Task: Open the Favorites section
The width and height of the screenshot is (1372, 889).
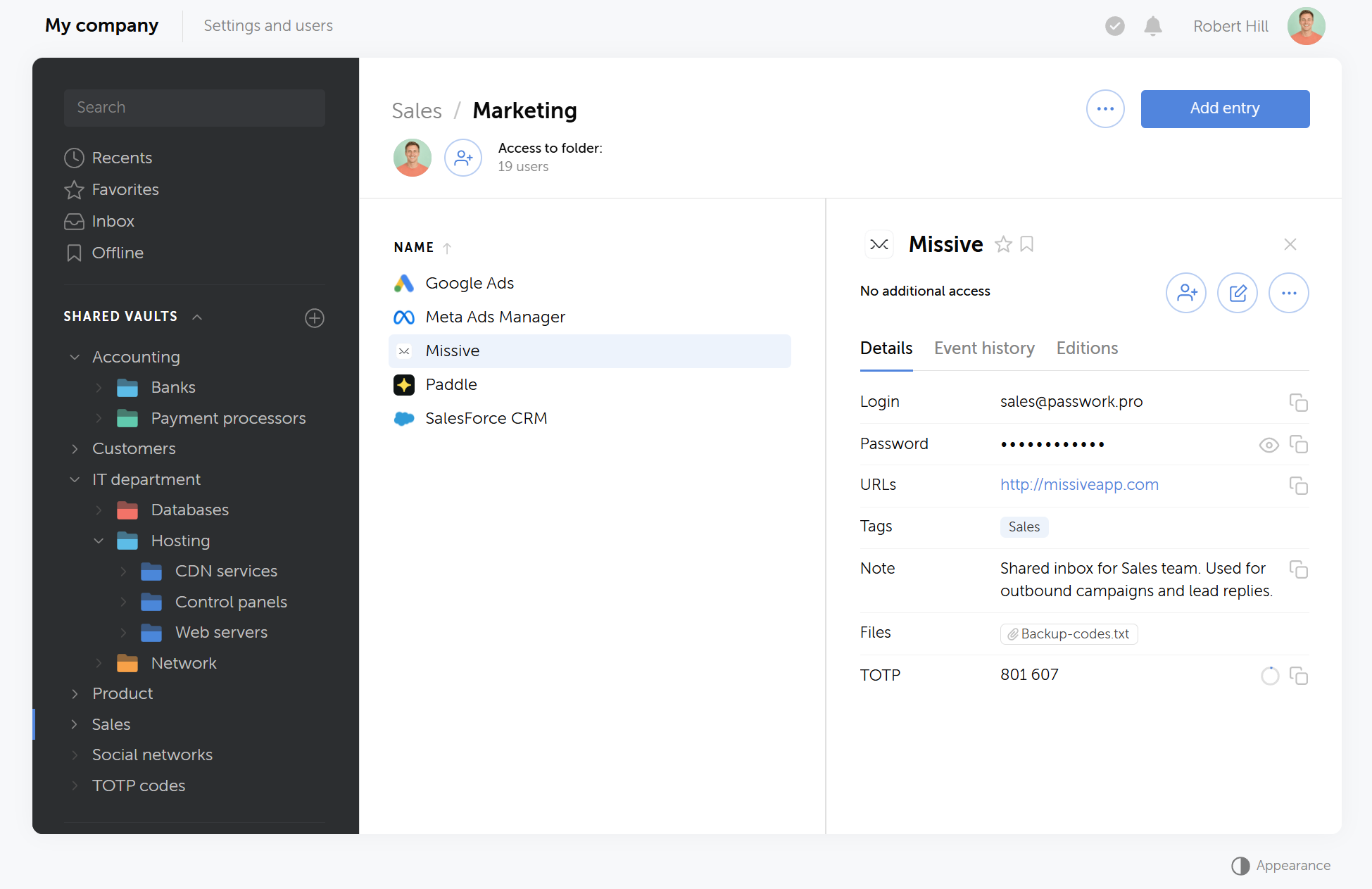Action: [x=112, y=189]
